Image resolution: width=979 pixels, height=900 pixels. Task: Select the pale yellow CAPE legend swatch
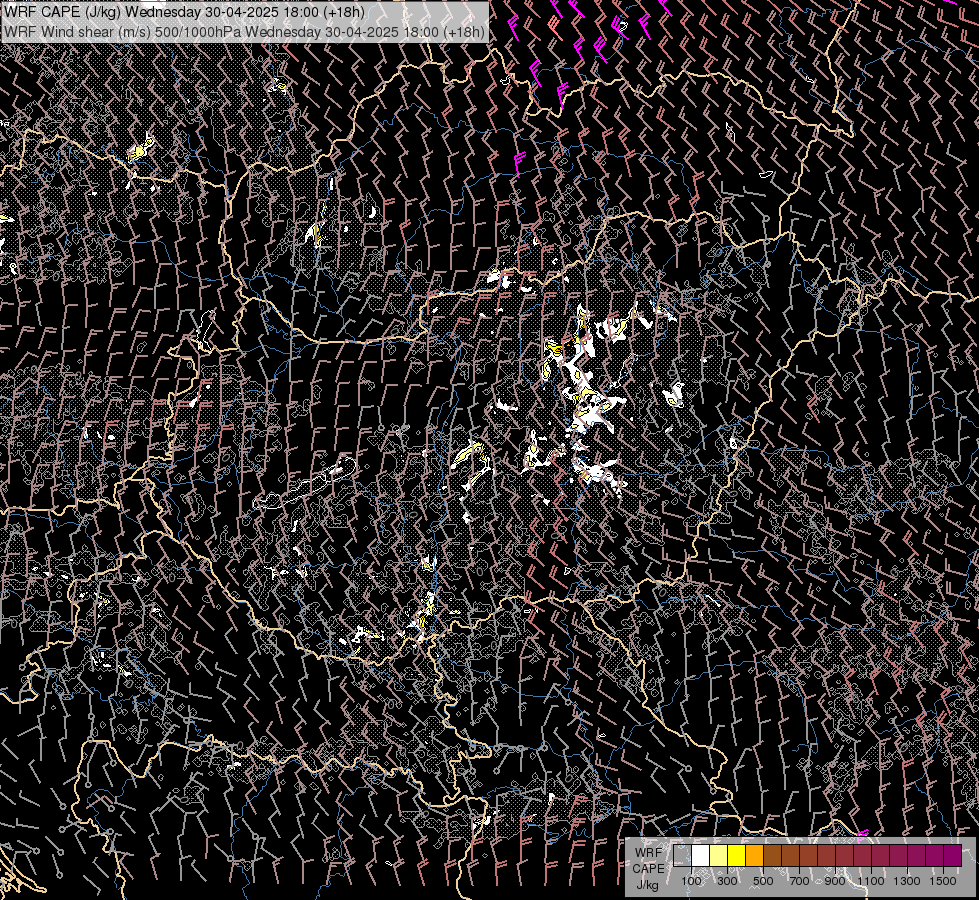click(719, 855)
